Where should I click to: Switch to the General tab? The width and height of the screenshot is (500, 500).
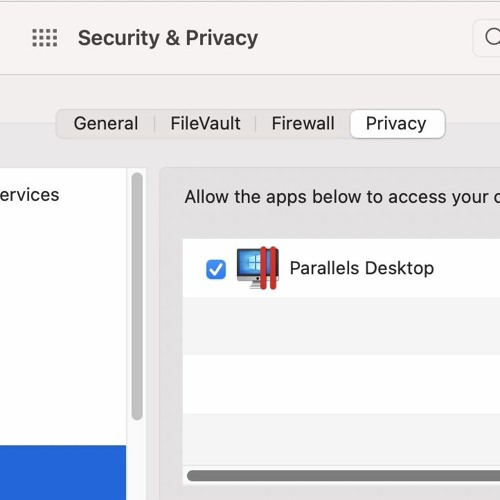[106, 123]
